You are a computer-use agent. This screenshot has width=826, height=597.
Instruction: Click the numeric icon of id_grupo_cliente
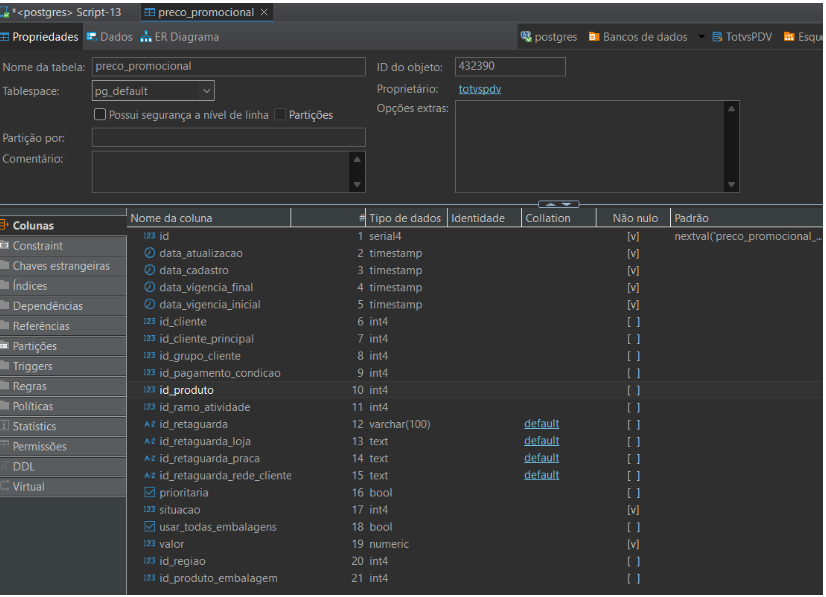coord(150,355)
